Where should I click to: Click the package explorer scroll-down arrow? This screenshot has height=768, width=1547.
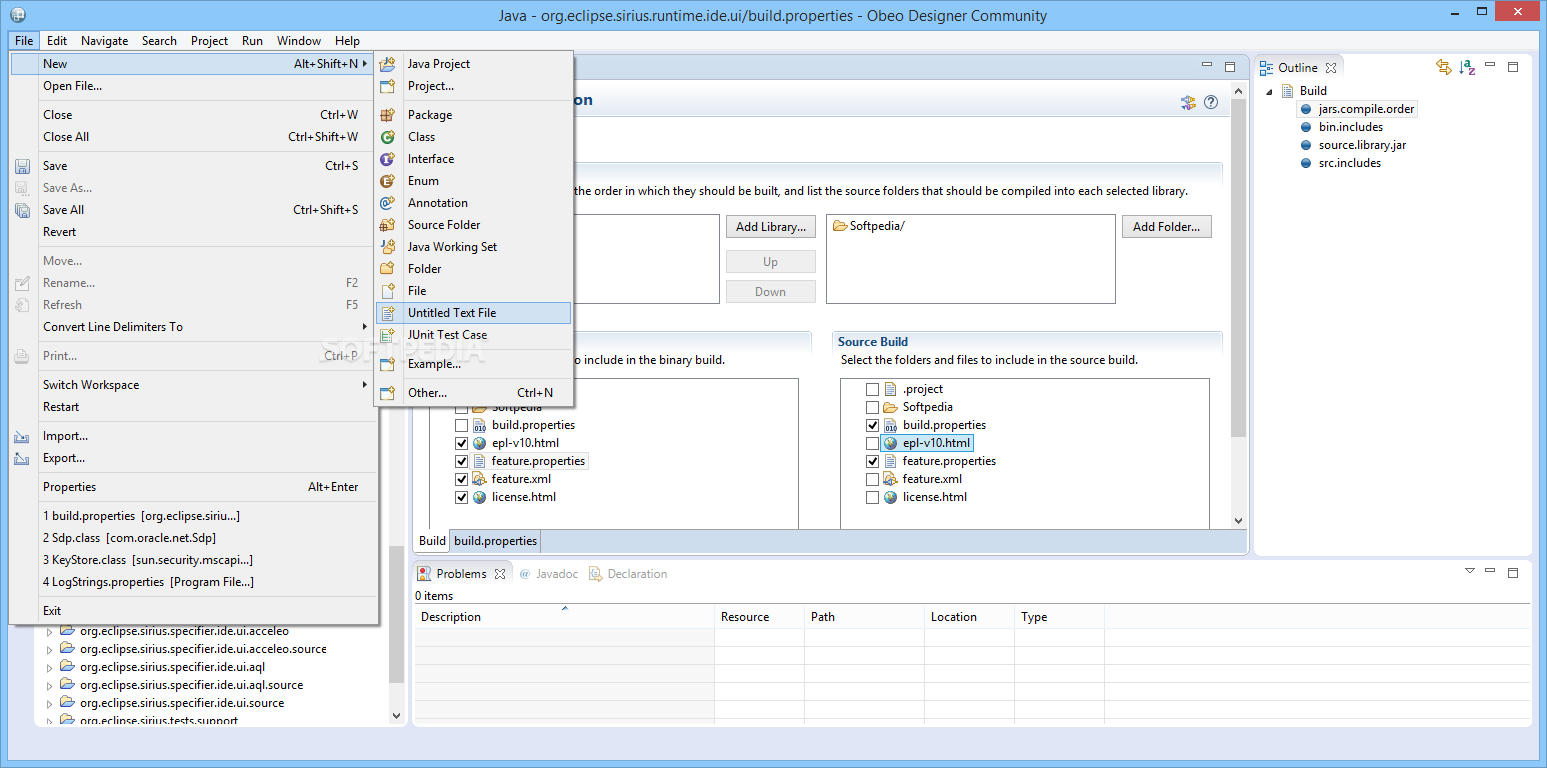pyautogui.click(x=396, y=716)
